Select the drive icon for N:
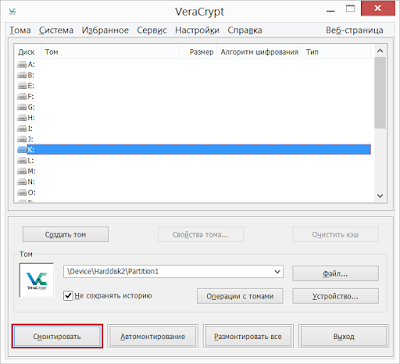 22,182
